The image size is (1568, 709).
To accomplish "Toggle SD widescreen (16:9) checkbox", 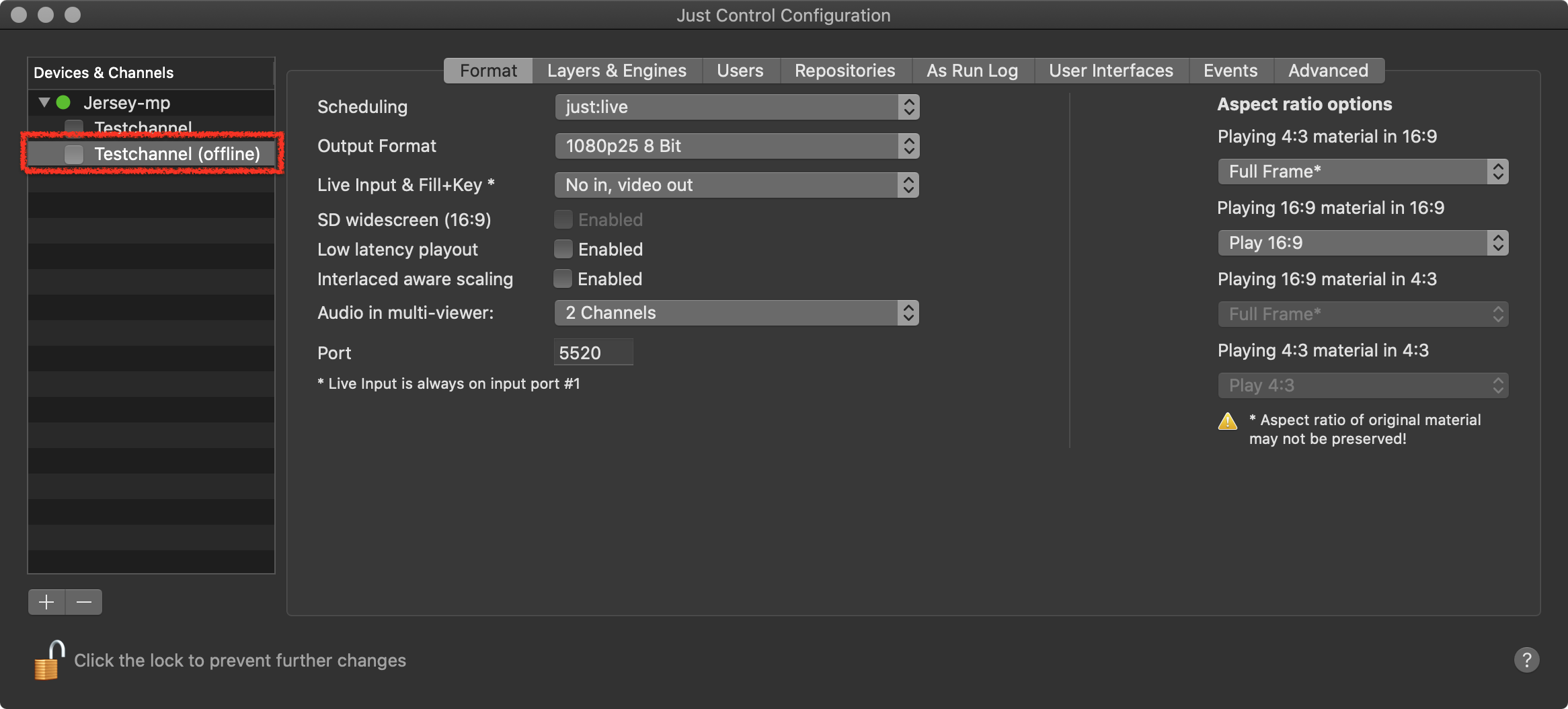I will click(x=563, y=219).
